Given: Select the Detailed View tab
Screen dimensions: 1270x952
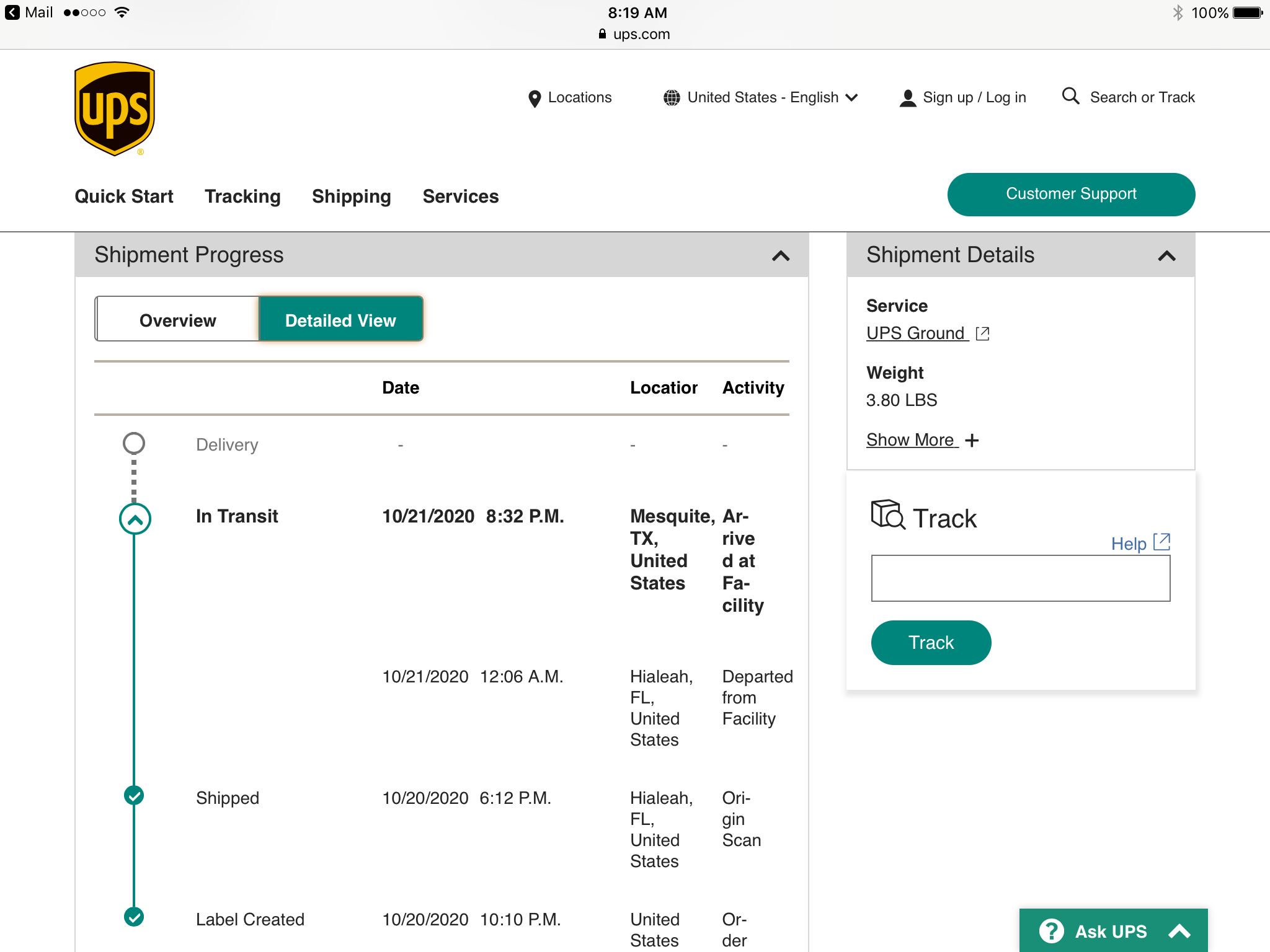Looking at the screenshot, I should pyautogui.click(x=340, y=319).
